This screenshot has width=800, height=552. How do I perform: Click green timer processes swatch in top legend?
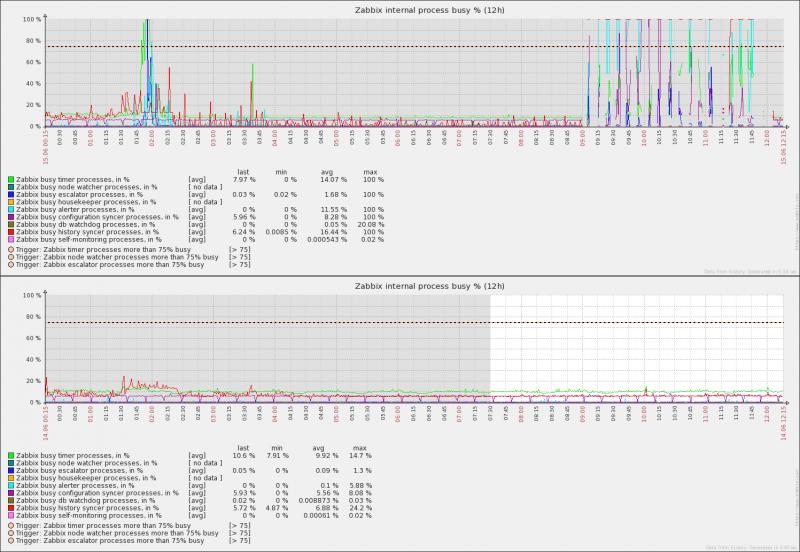pos(11,179)
